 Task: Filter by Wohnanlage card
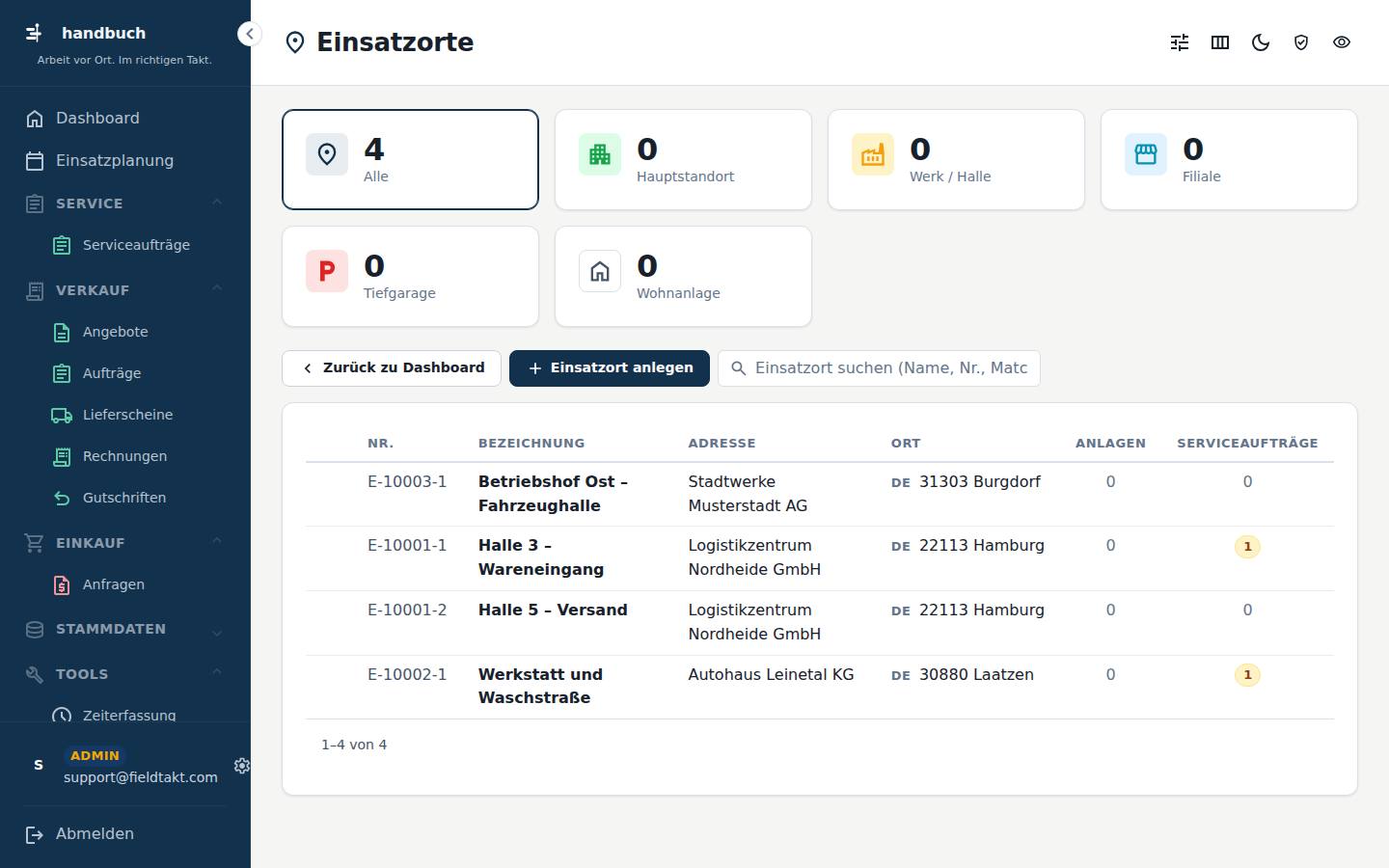click(683, 276)
